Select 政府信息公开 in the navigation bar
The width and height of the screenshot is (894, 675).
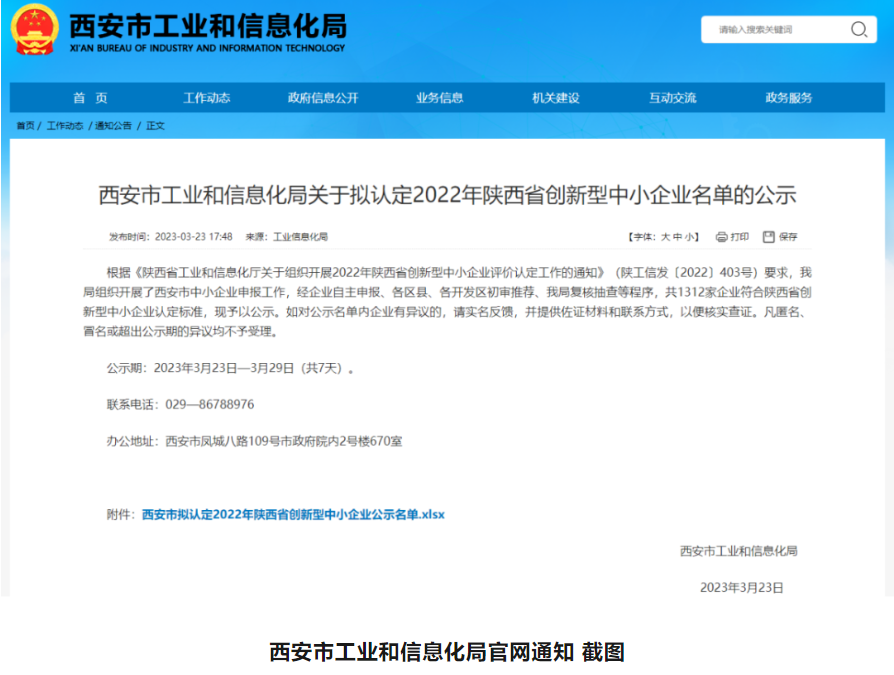(323, 98)
